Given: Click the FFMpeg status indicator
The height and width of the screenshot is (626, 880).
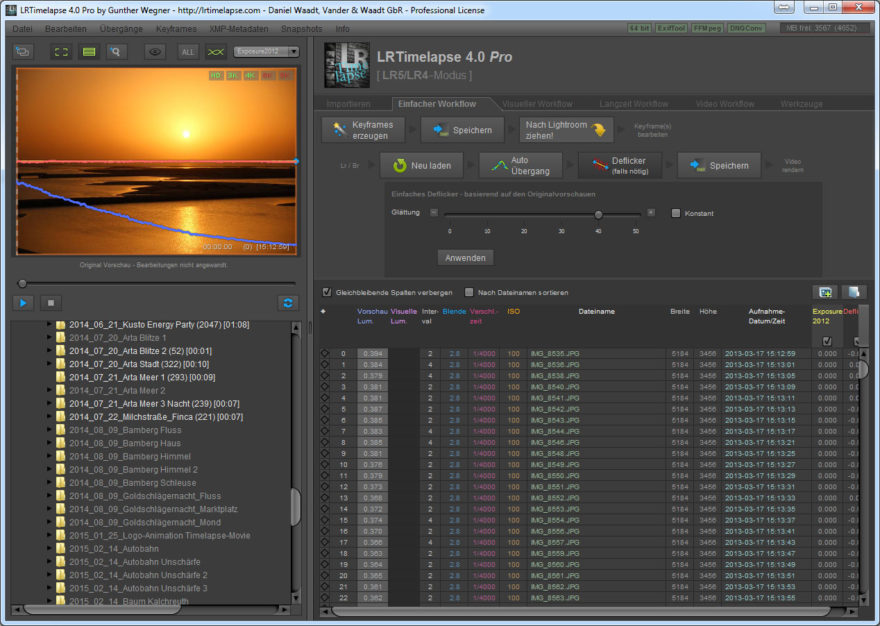Looking at the screenshot, I should (x=707, y=28).
